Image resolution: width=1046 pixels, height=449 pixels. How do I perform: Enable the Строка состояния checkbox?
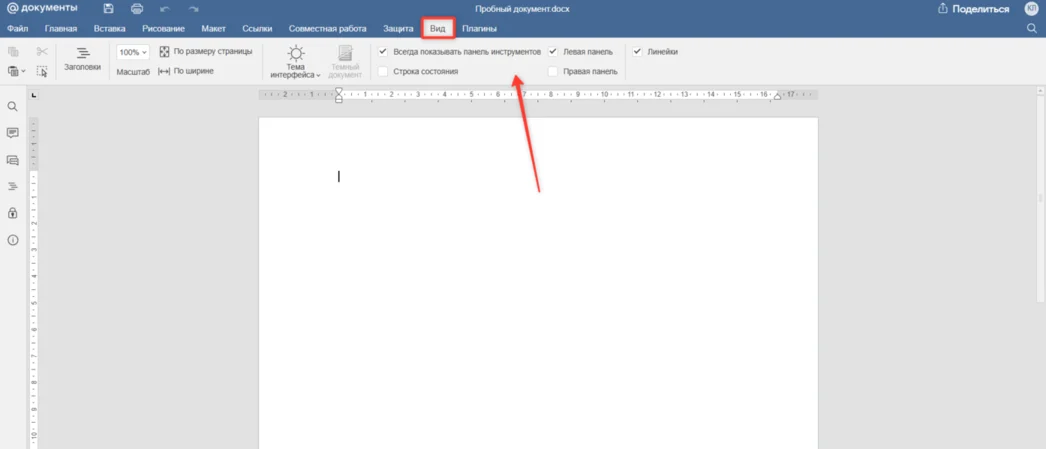tap(383, 71)
